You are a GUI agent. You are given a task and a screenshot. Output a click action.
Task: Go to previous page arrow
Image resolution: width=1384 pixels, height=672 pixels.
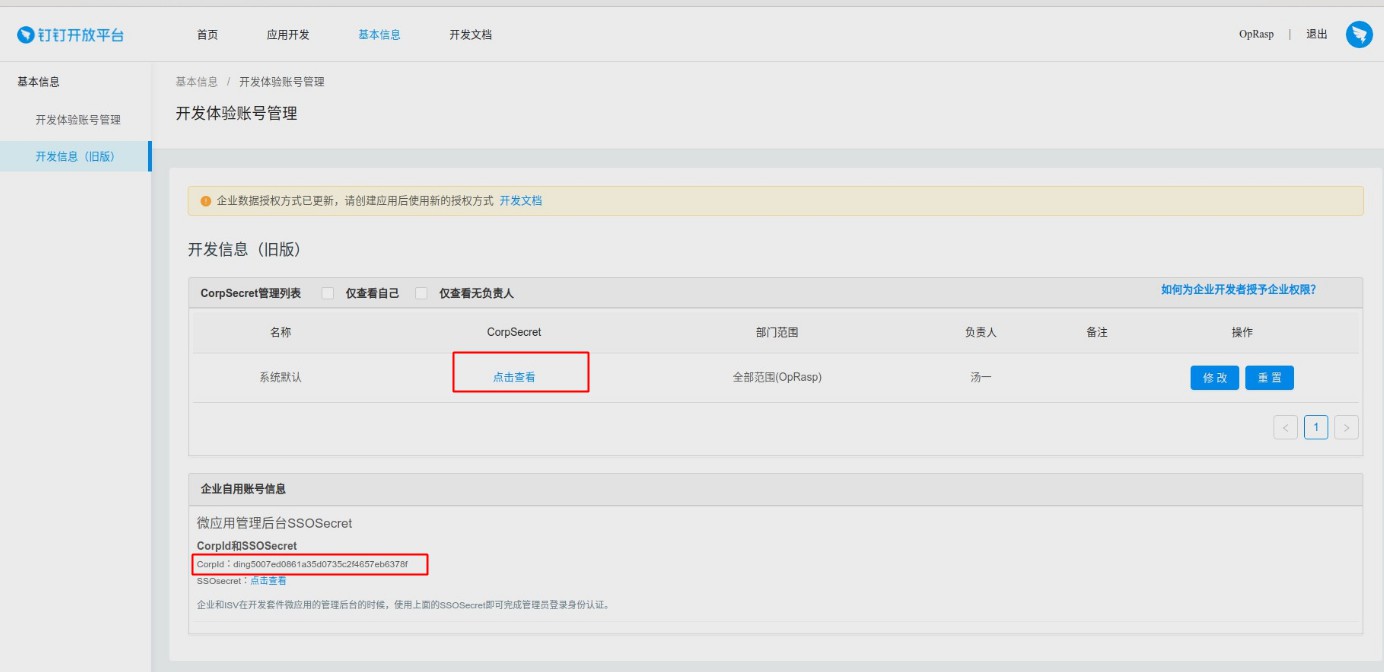1285,428
